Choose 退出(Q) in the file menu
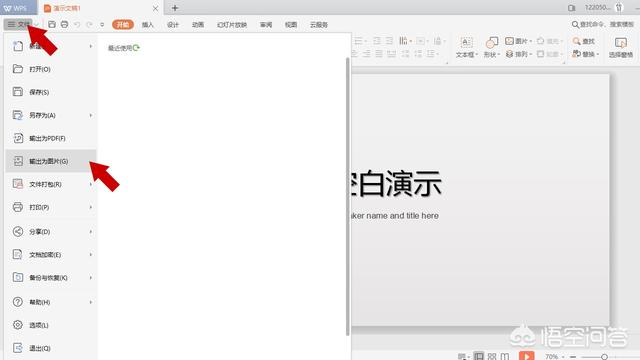 pos(51,349)
